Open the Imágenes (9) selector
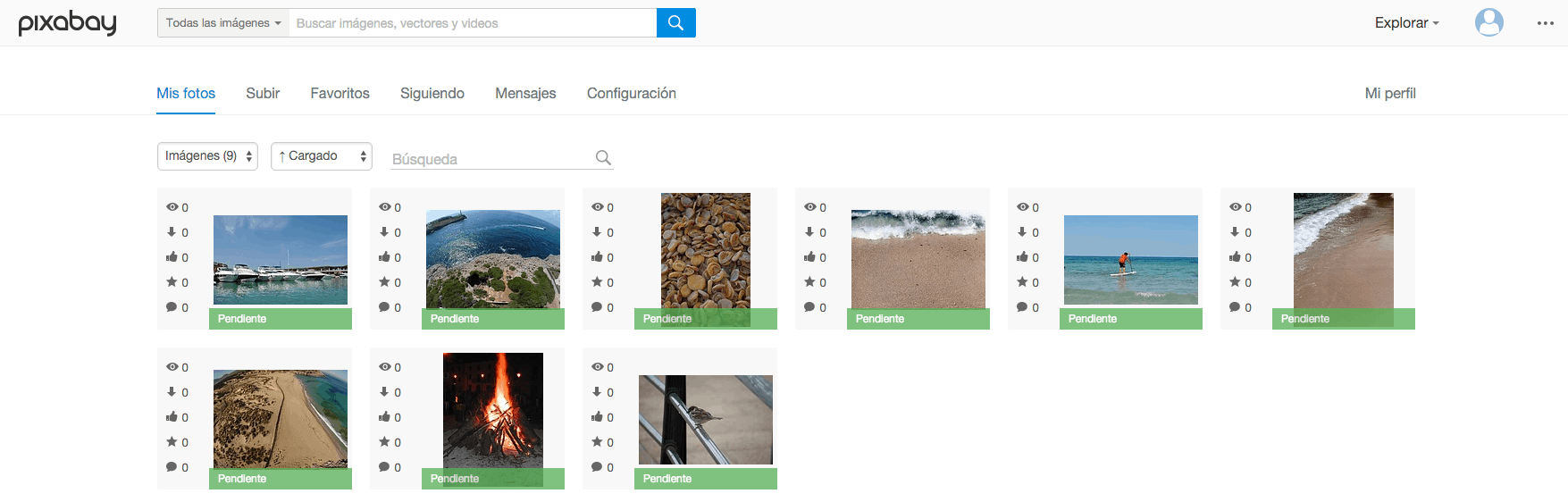The width and height of the screenshot is (1568, 502). [x=207, y=156]
